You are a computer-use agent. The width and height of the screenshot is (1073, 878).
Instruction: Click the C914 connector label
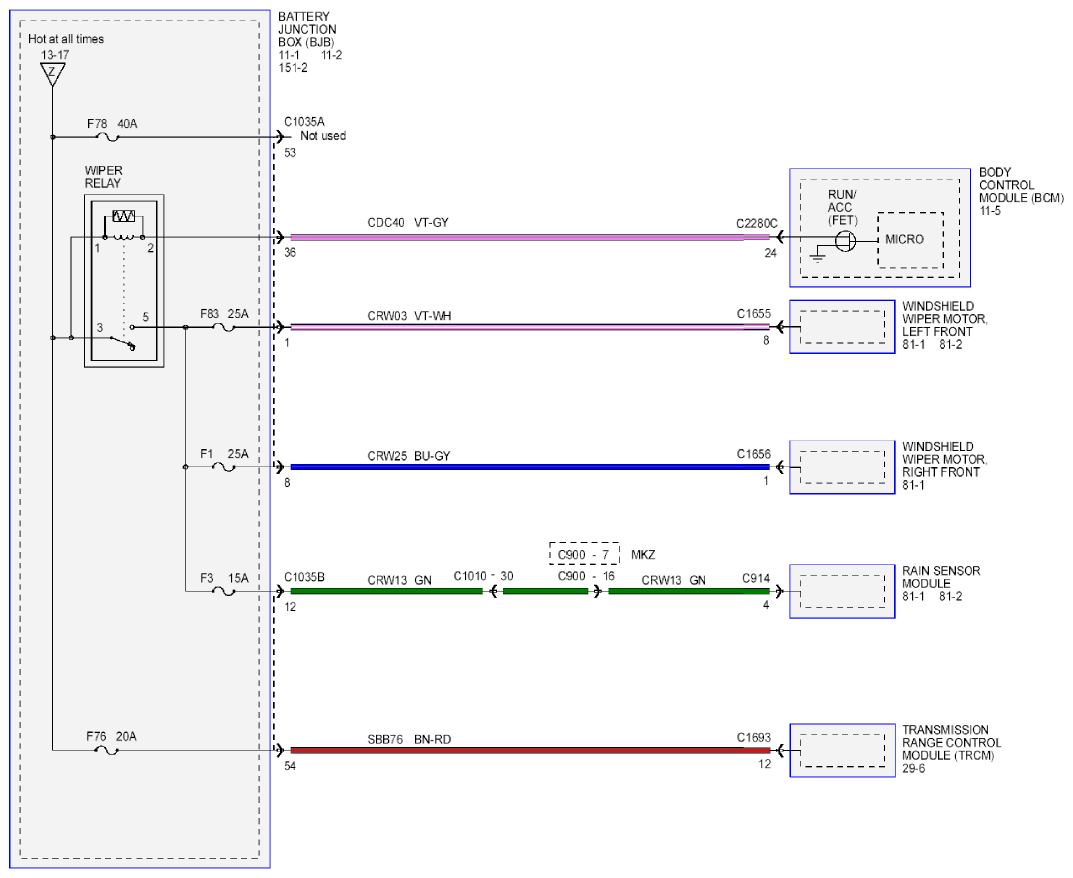pyautogui.click(x=756, y=578)
